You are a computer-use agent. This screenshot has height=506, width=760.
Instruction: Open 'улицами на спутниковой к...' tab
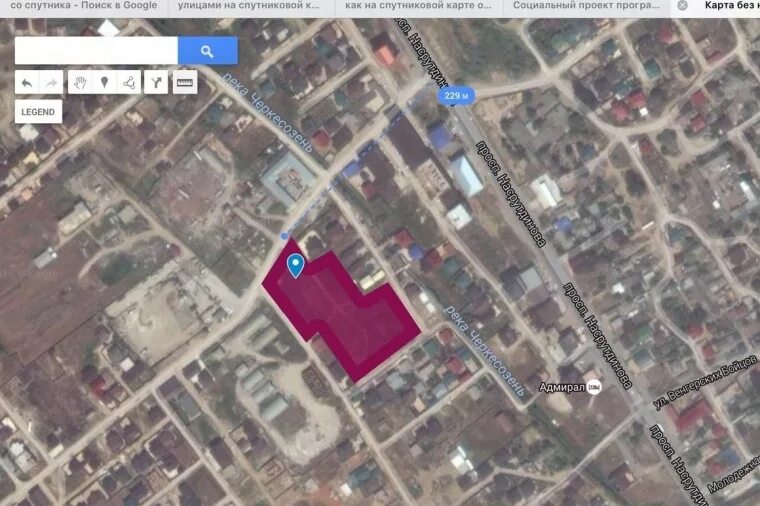point(249,6)
